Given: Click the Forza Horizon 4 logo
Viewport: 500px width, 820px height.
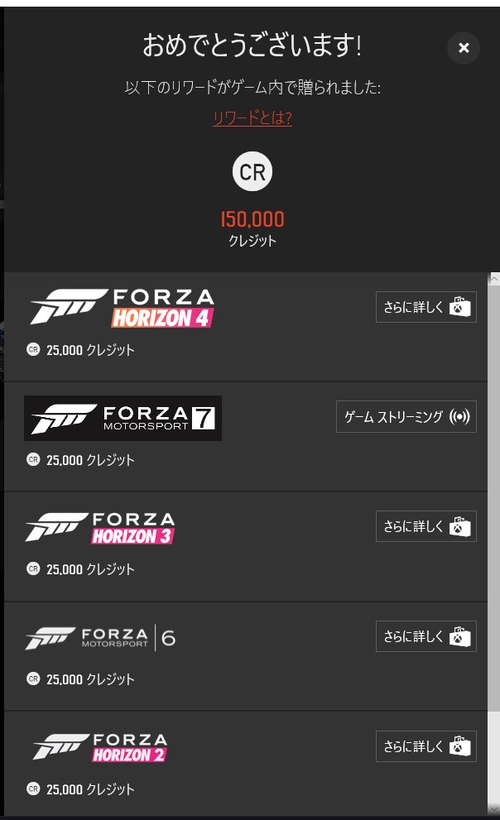Looking at the screenshot, I should (x=122, y=308).
